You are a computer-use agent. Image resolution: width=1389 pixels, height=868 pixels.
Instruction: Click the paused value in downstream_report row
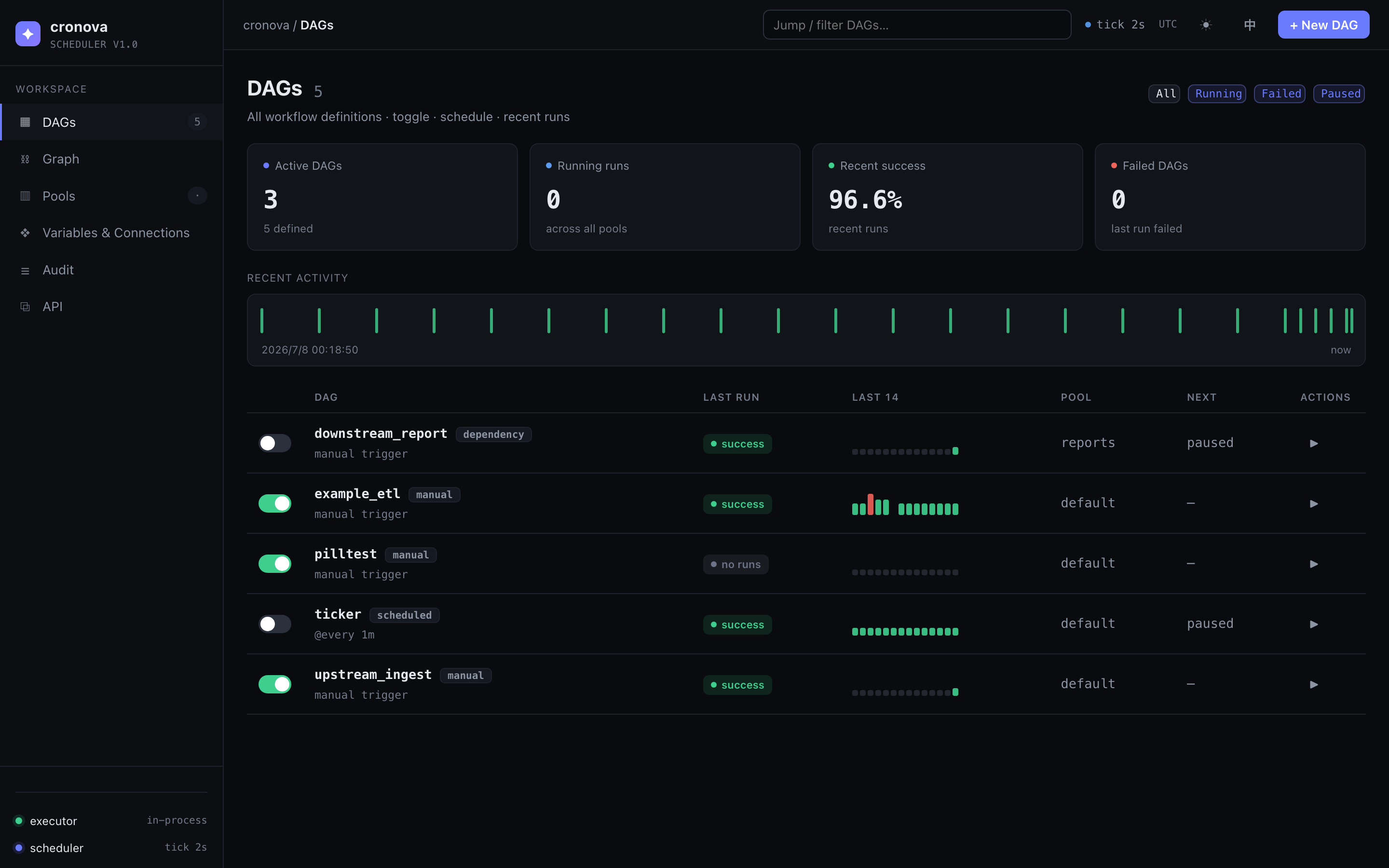(x=1210, y=443)
